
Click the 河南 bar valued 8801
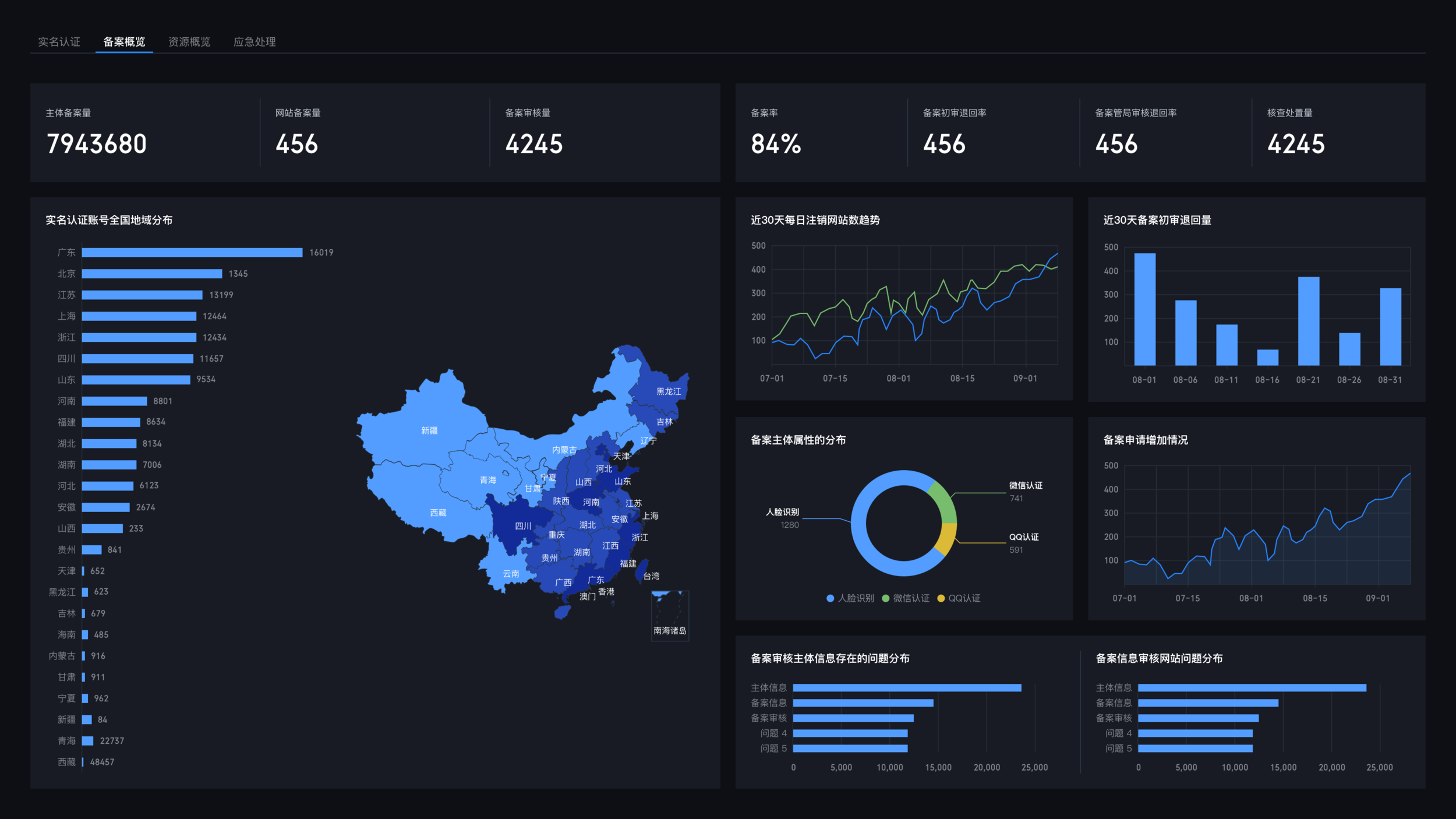point(114,401)
